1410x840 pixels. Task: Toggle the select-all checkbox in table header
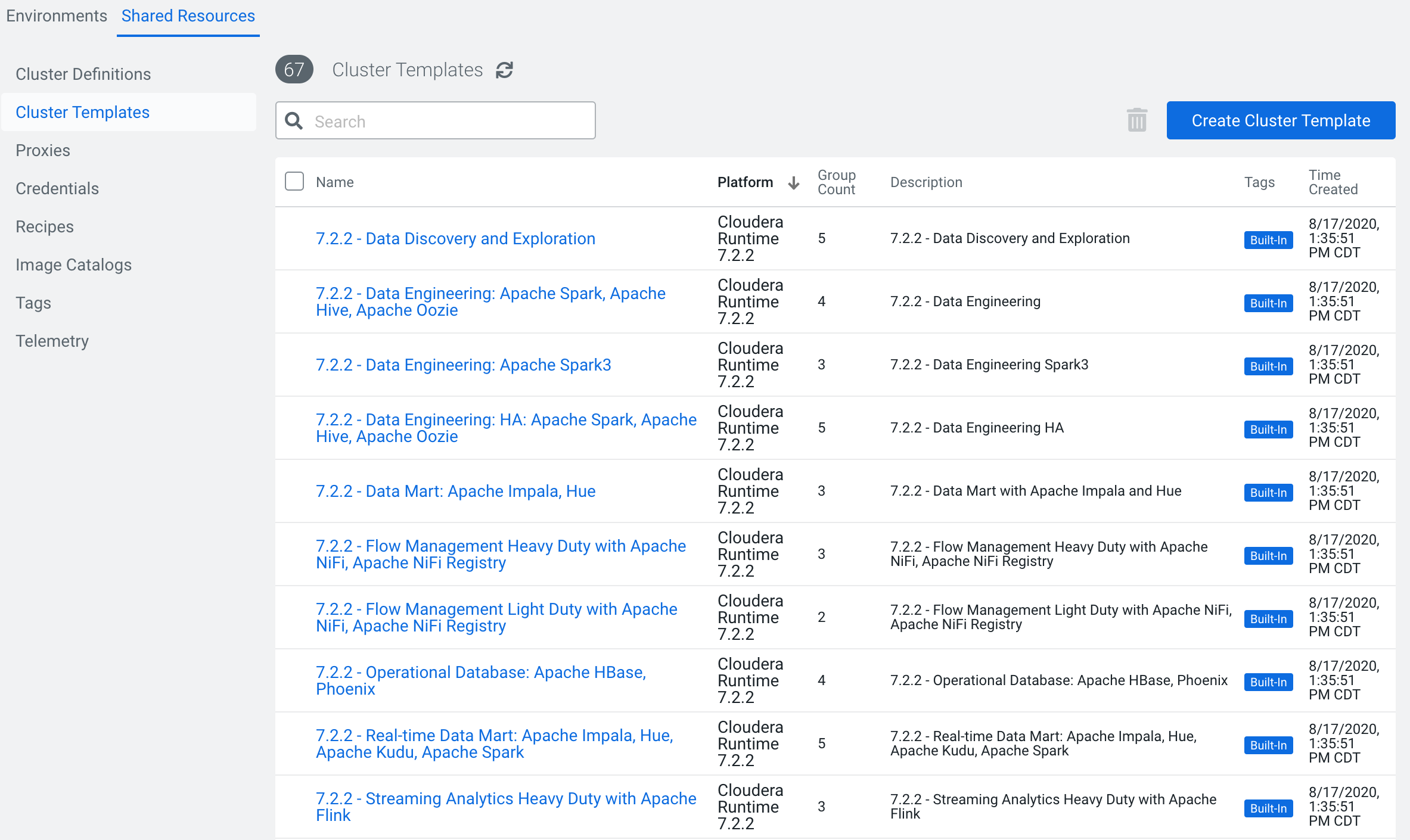pyautogui.click(x=294, y=182)
